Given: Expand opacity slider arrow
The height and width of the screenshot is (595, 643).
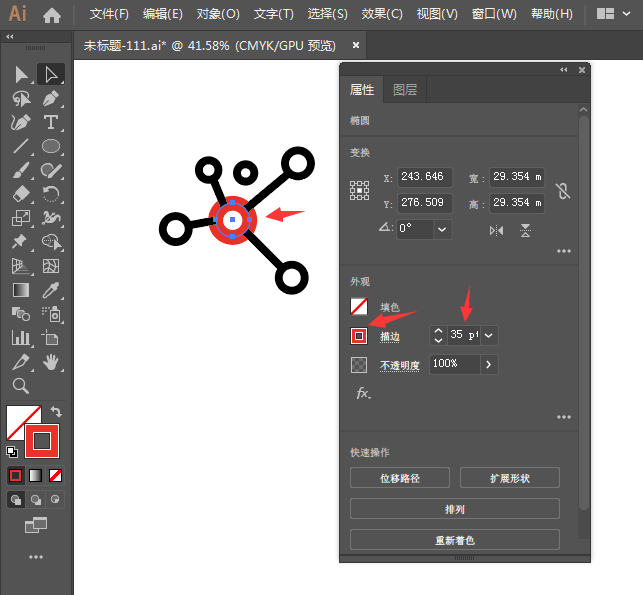Looking at the screenshot, I should [488, 364].
